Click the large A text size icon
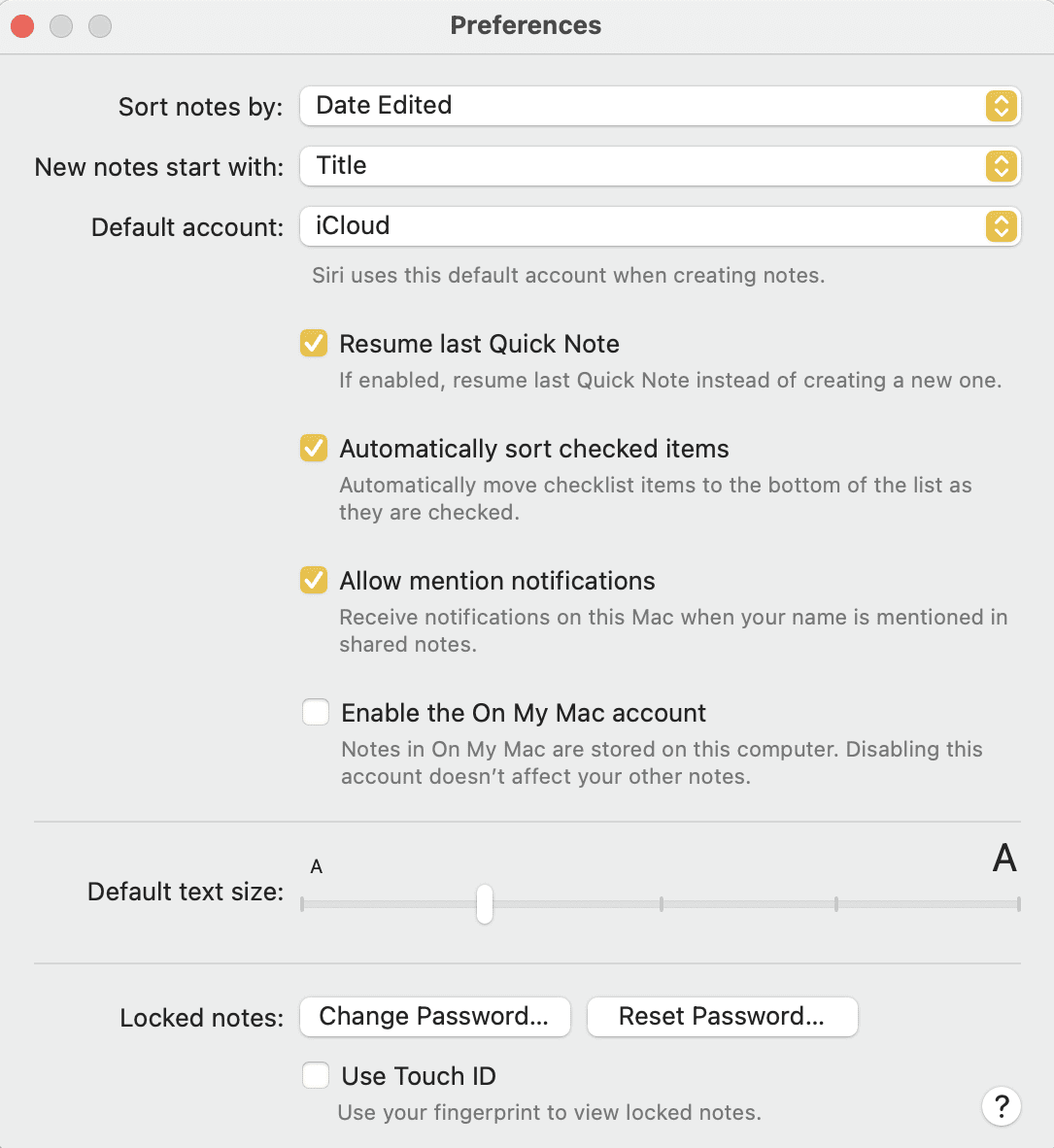The height and width of the screenshot is (1148, 1054). click(x=1004, y=859)
